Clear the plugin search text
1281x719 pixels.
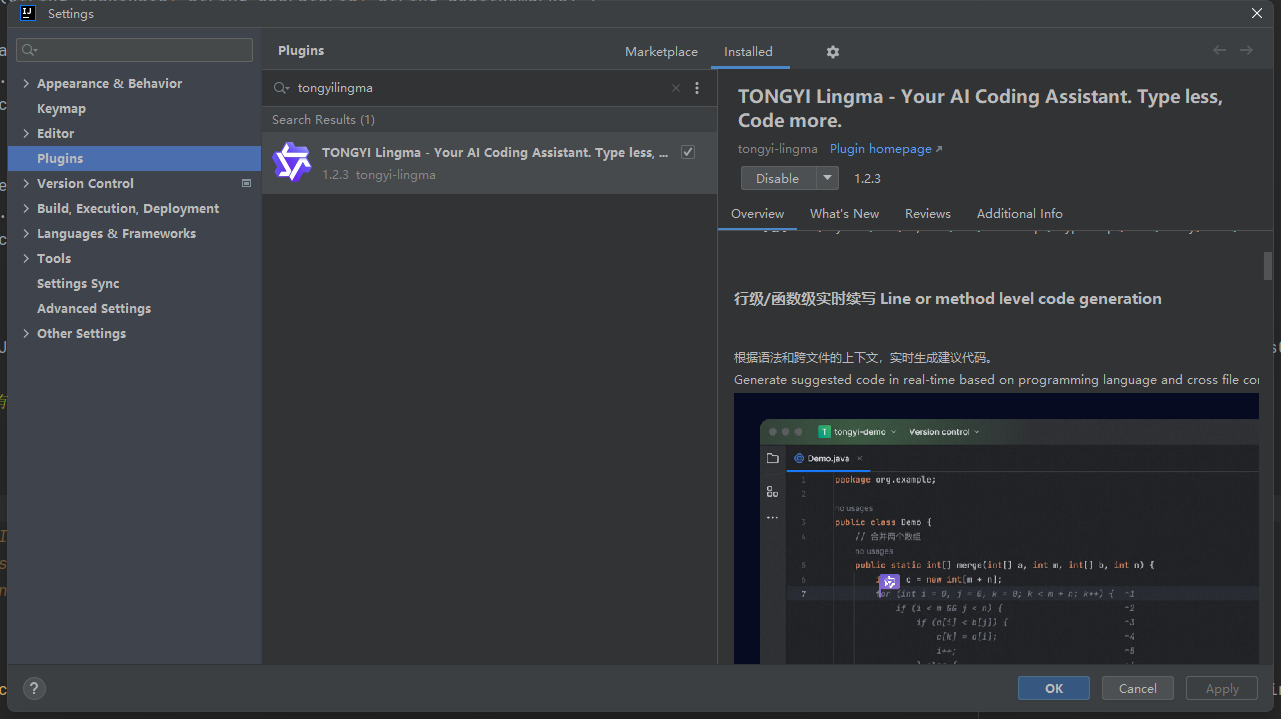tap(676, 88)
